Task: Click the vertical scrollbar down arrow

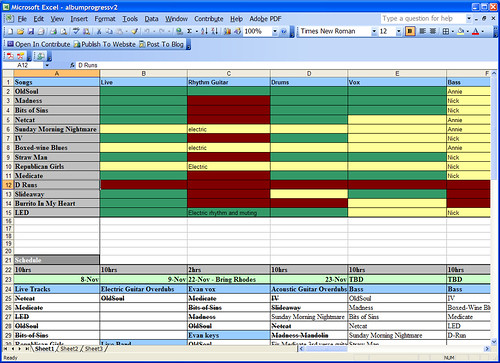Action: [494, 341]
